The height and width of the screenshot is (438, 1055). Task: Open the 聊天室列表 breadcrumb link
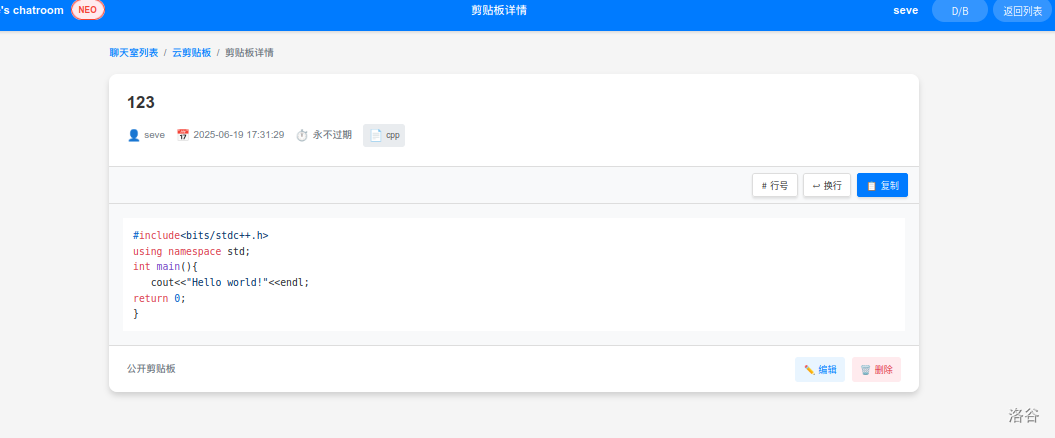134,52
